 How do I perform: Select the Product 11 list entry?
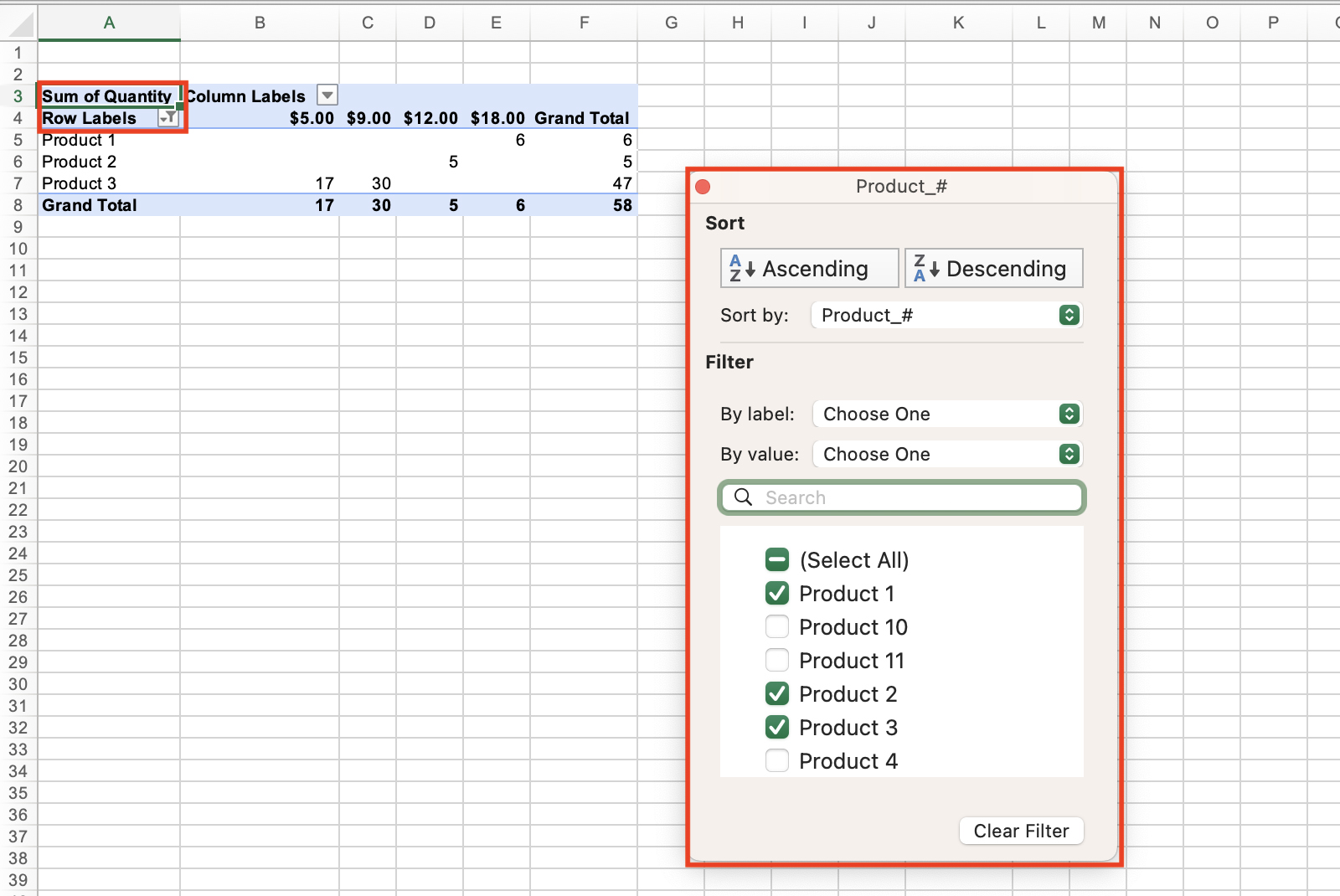click(x=851, y=660)
